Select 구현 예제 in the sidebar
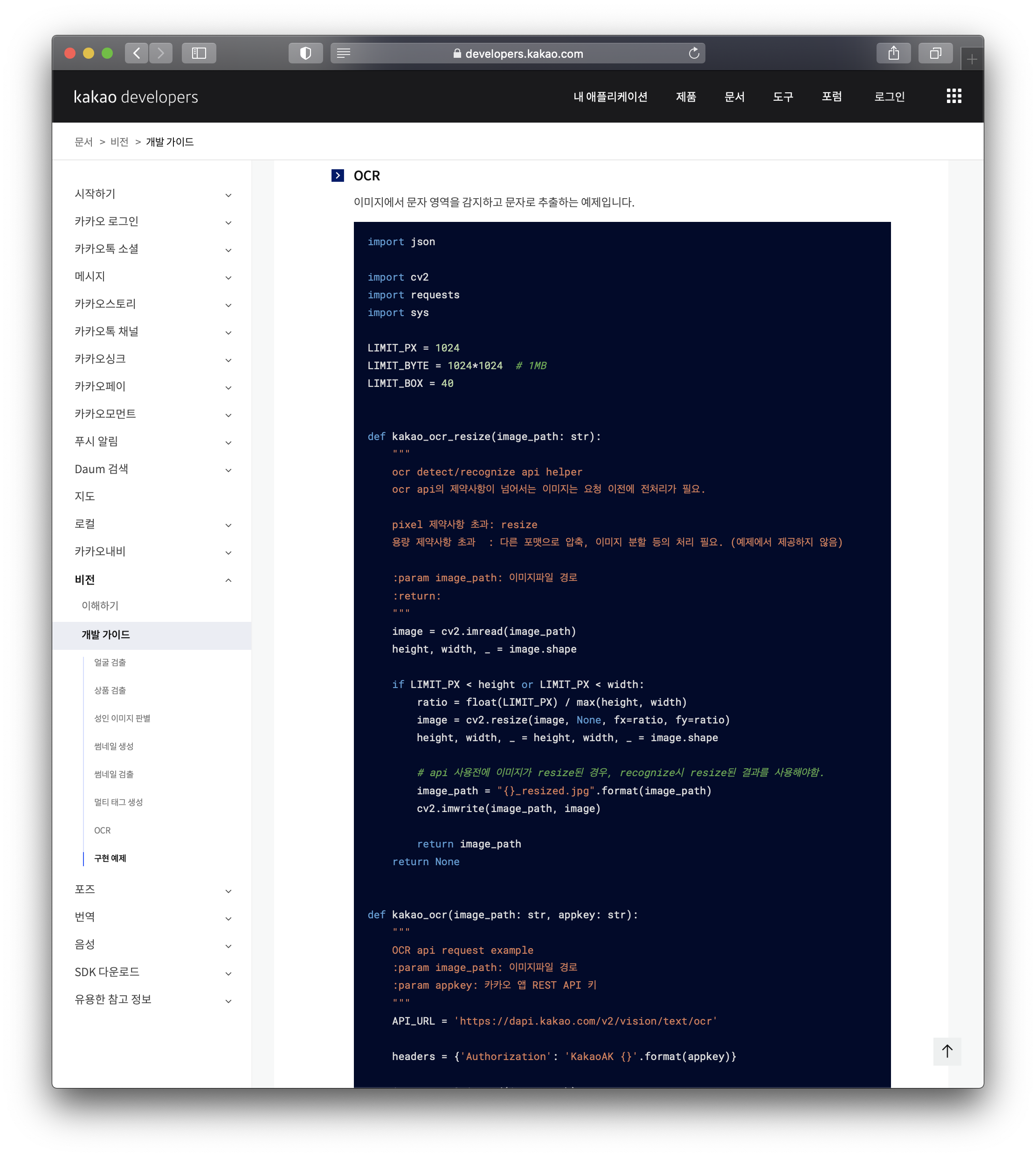This screenshot has width=1036, height=1157. coord(110,858)
